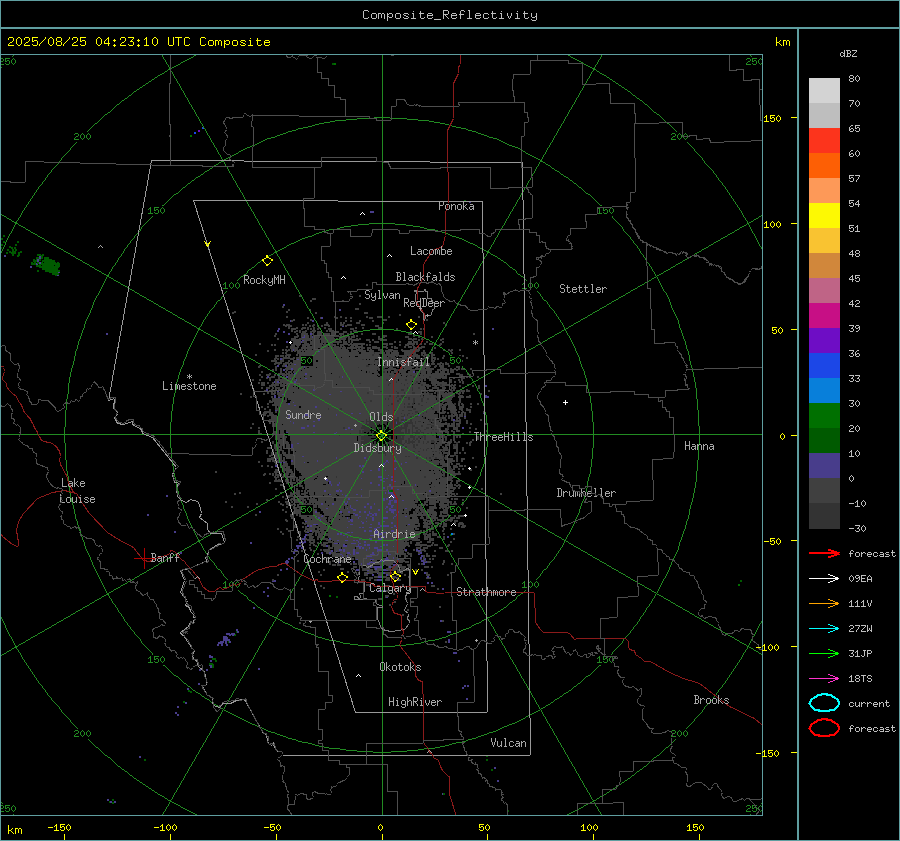The height and width of the screenshot is (841, 900).
Task: Click the Didsbury city label
Action: click(377, 448)
